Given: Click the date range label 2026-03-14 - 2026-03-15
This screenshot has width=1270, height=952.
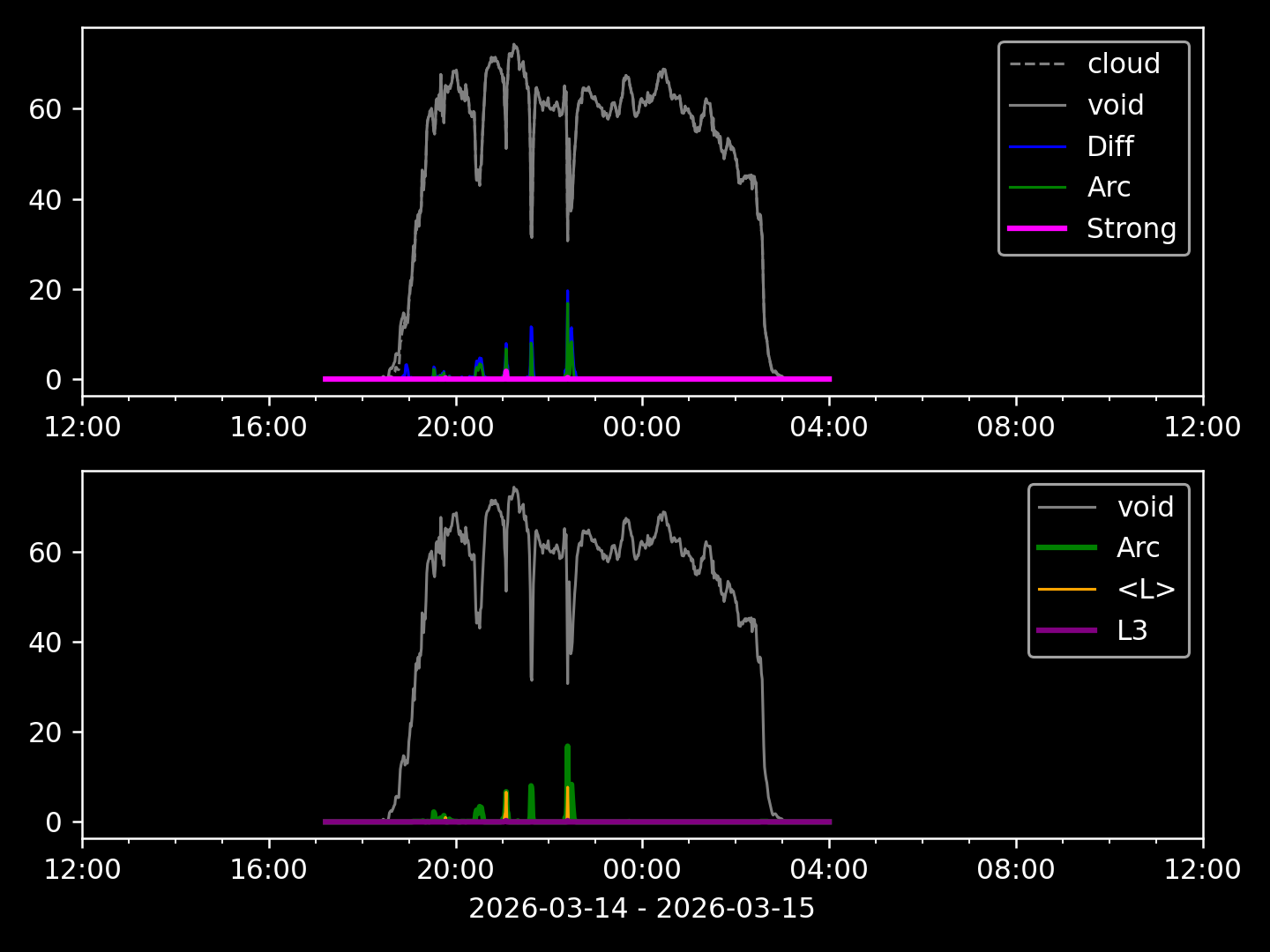Looking at the screenshot, I should pyautogui.click(x=642, y=908).
